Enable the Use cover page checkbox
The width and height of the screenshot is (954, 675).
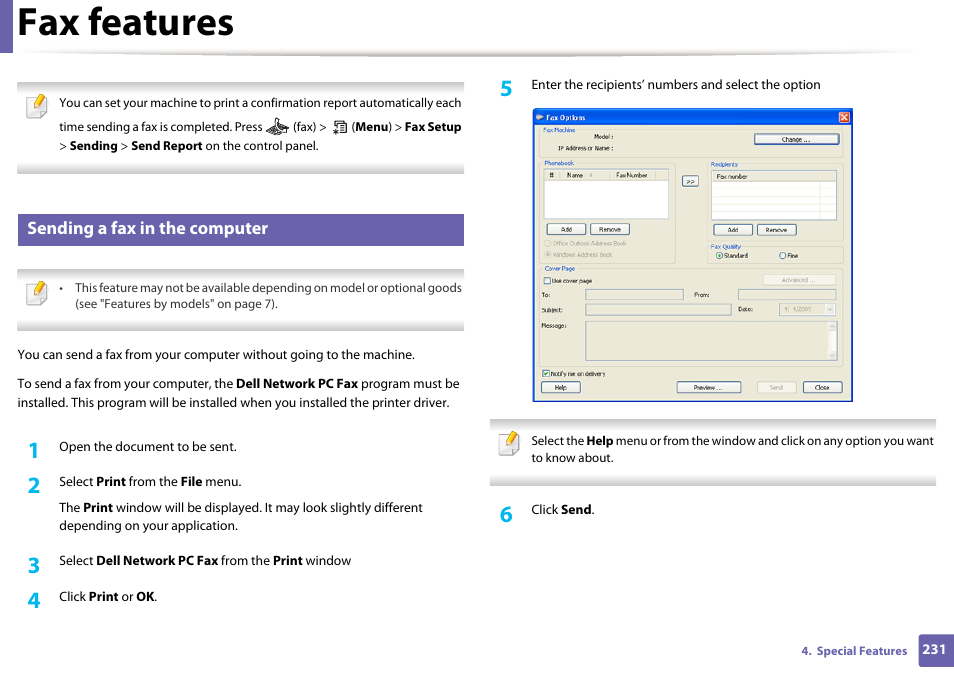tap(547, 281)
